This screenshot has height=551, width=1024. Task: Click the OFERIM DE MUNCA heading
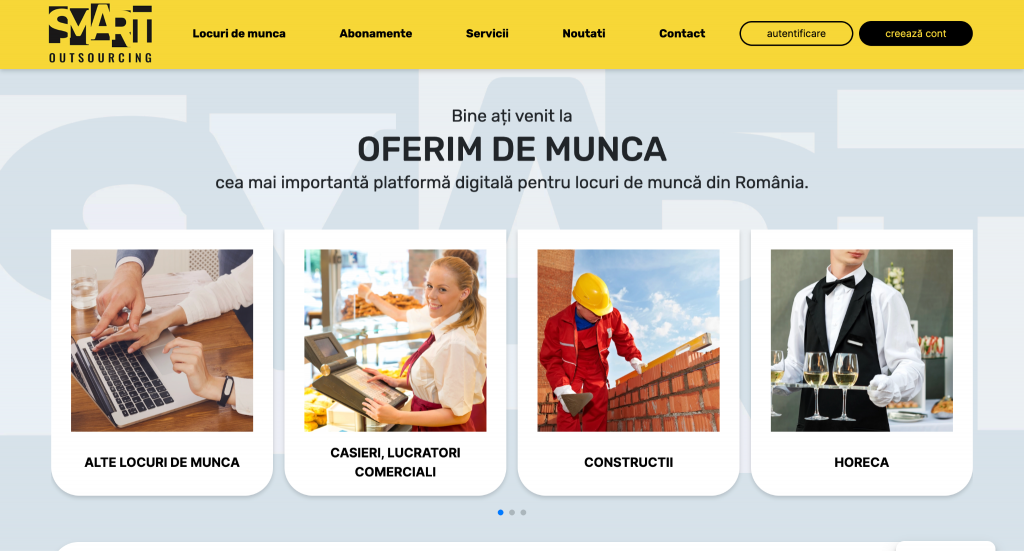click(x=512, y=150)
